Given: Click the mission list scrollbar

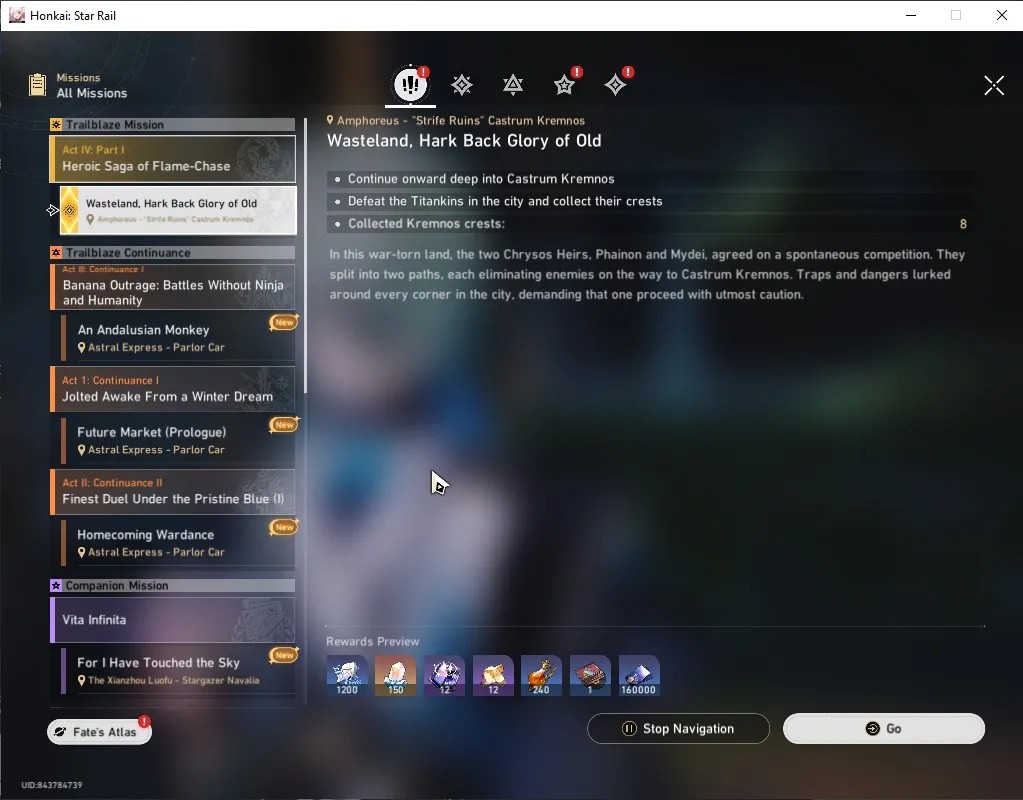Looking at the screenshot, I should click(x=305, y=254).
